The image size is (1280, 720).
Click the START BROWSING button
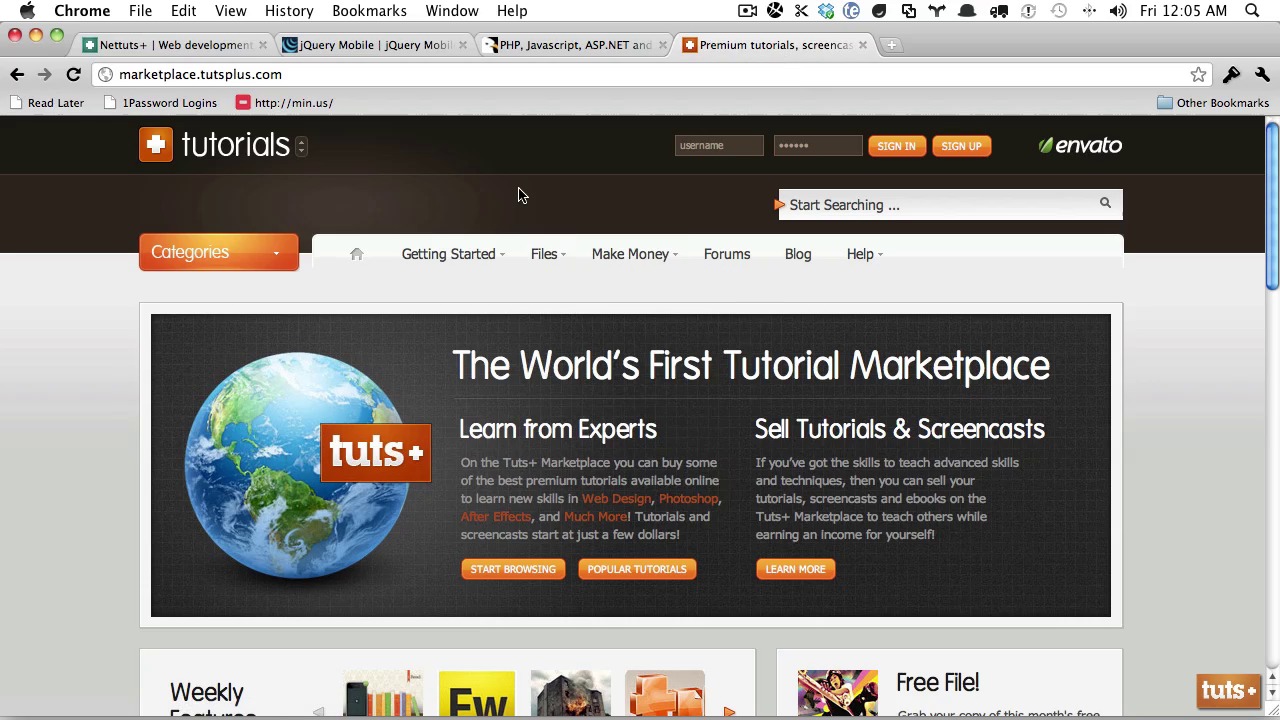tap(513, 569)
